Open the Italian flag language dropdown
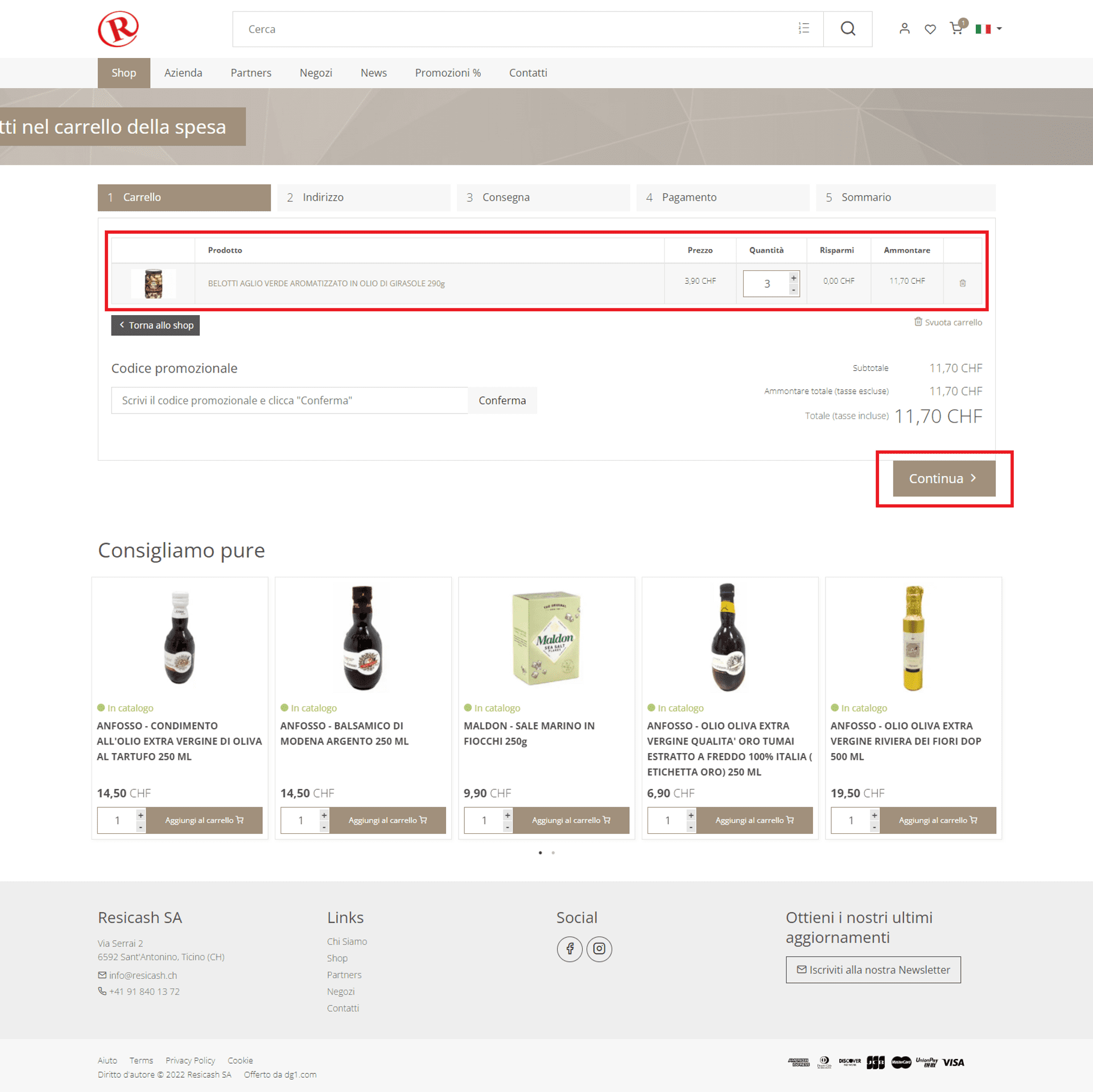The image size is (1093, 1092). (988, 28)
